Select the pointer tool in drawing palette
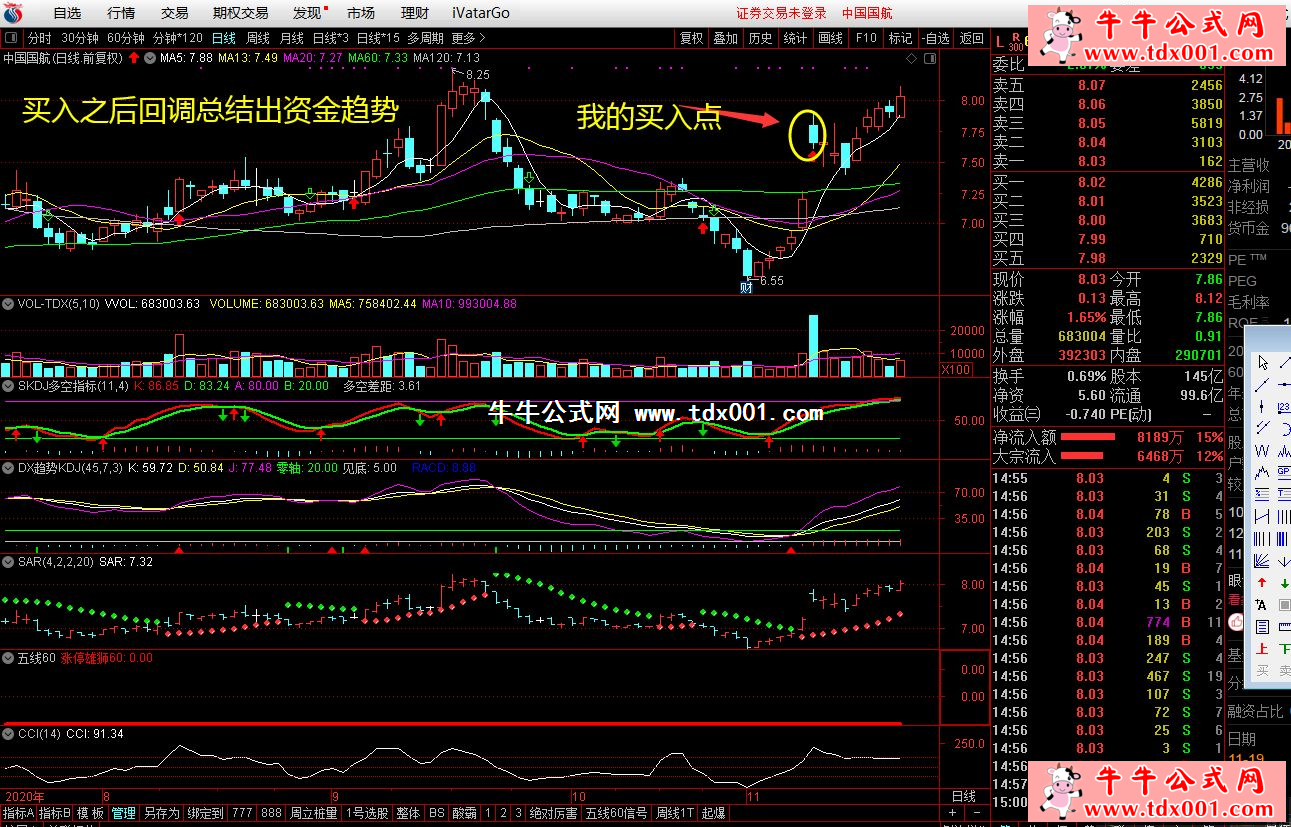Viewport: 1291px width, 827px height. point(1262,363)
